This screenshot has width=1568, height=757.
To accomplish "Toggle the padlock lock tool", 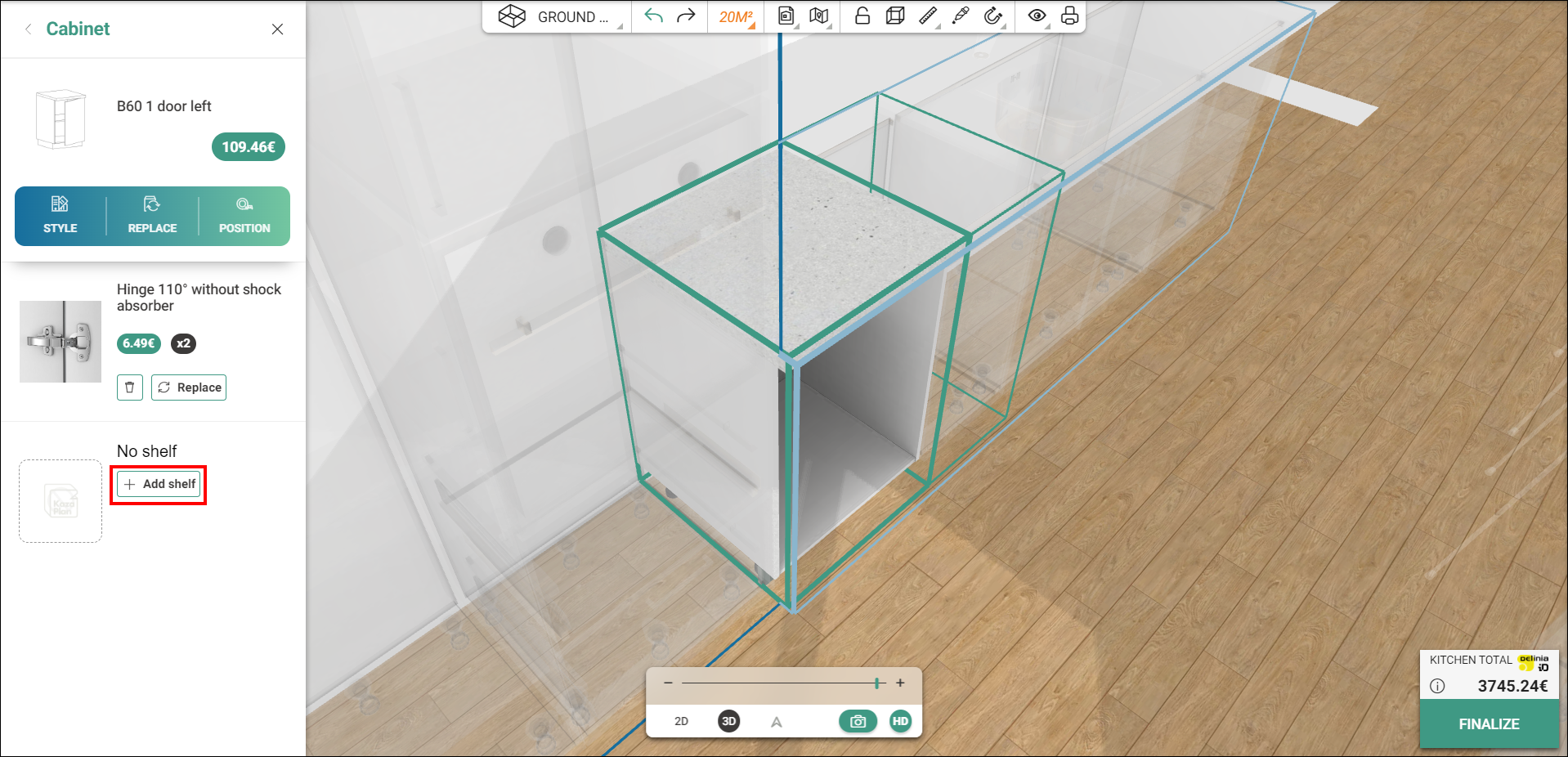I will (862, 16).
